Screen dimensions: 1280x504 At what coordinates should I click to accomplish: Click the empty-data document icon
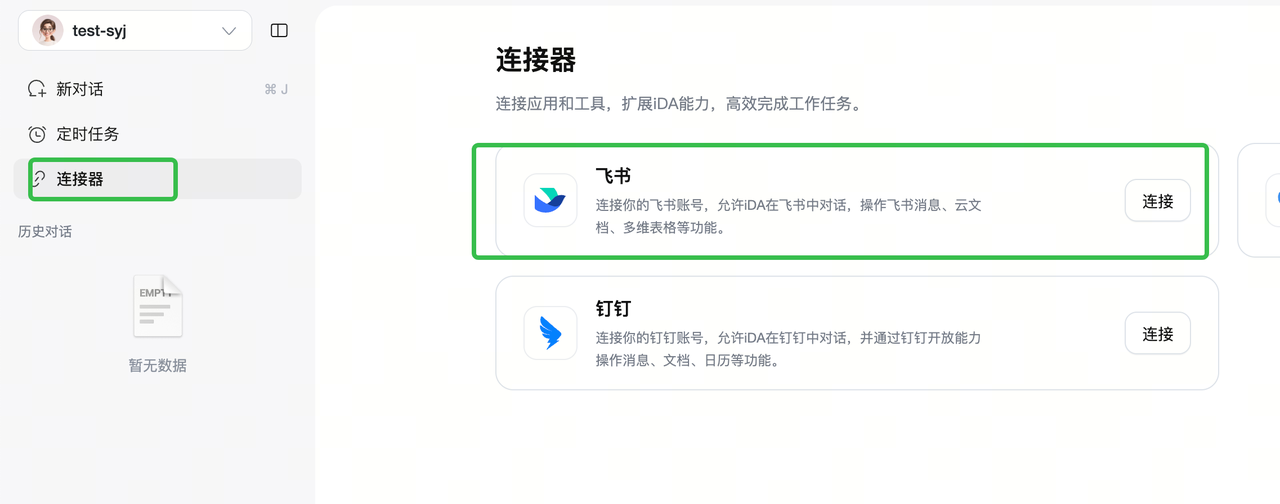coord(158,306)
